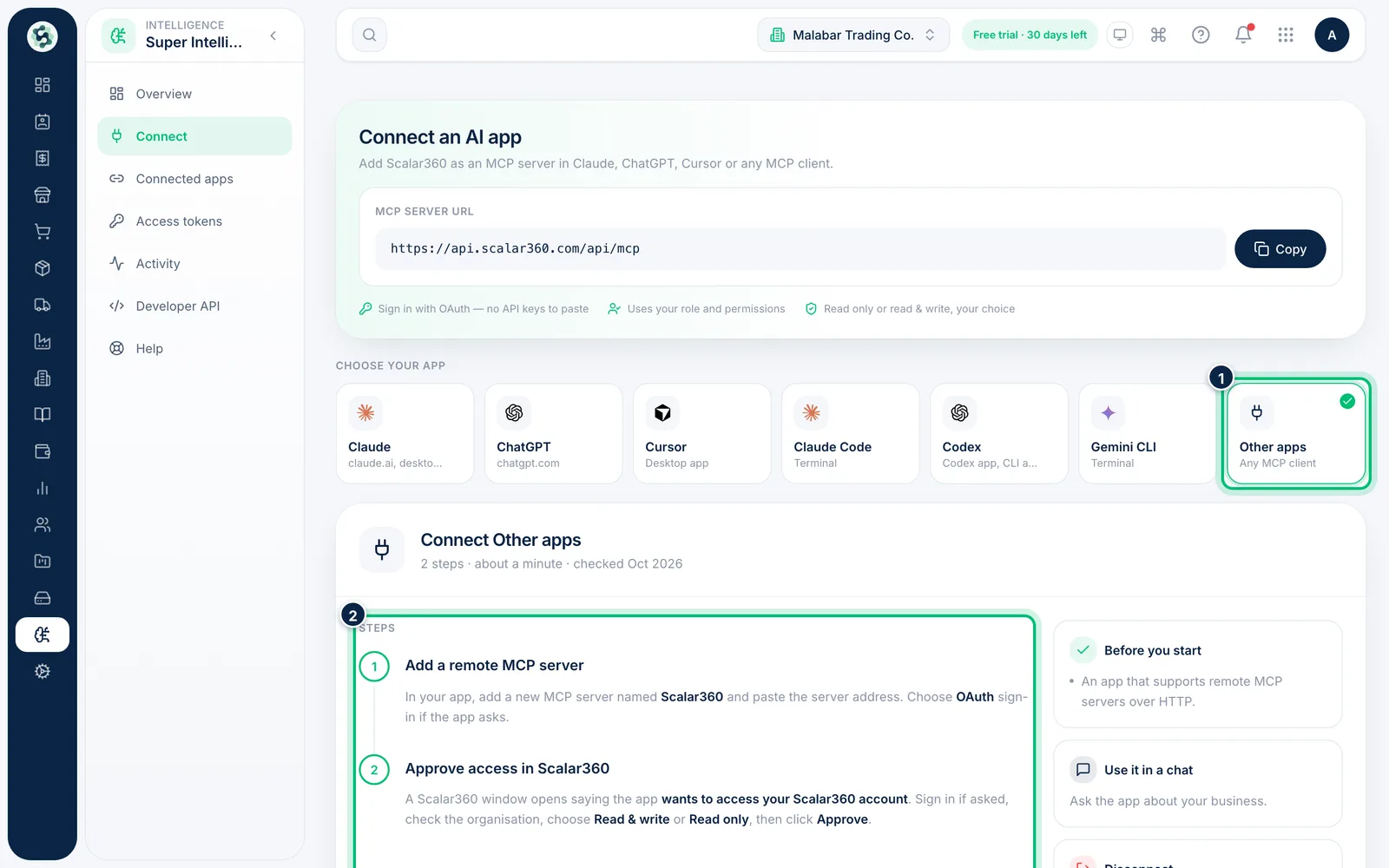1389x868 pixels.
Task: Open Help in the side menu
Action: 194,349
